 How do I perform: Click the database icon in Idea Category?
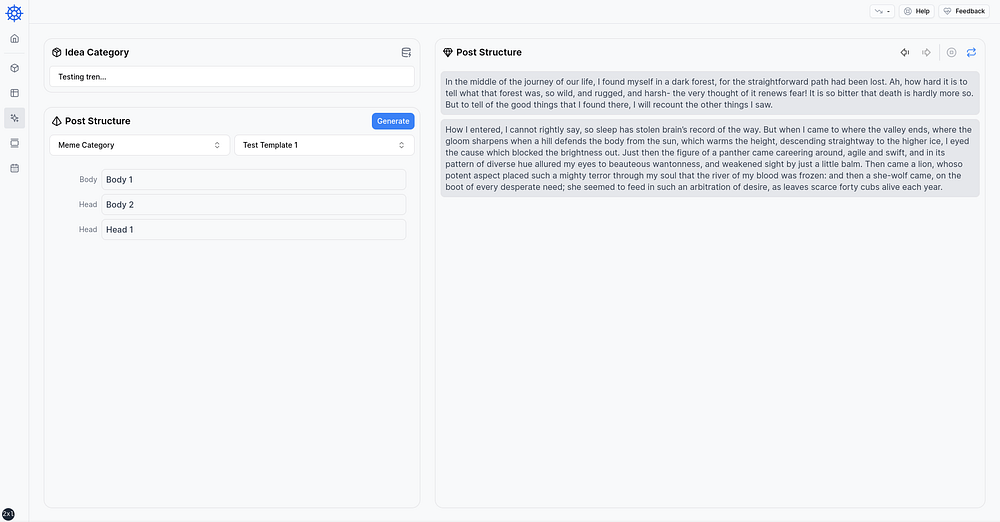tap(406, 52)
